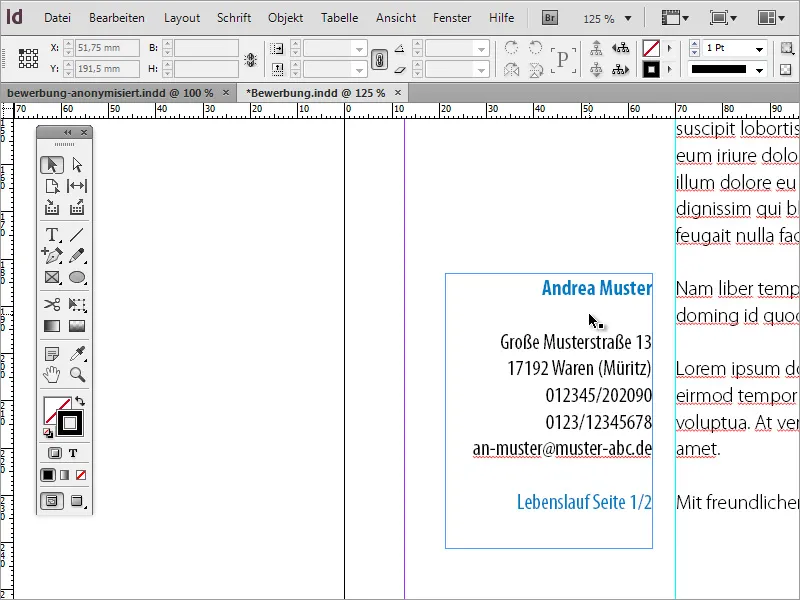This screenshot has height=600, width=800.
Task: Open the Ansicht menu
Action: [x=396, y=18]
